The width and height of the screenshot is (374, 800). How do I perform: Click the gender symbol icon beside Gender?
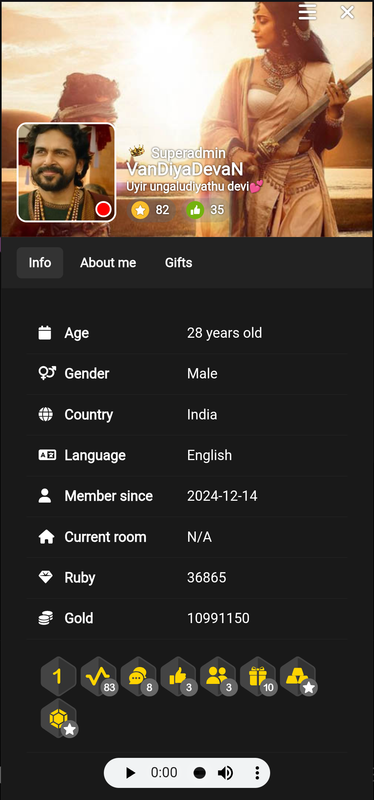click(46, 373)
